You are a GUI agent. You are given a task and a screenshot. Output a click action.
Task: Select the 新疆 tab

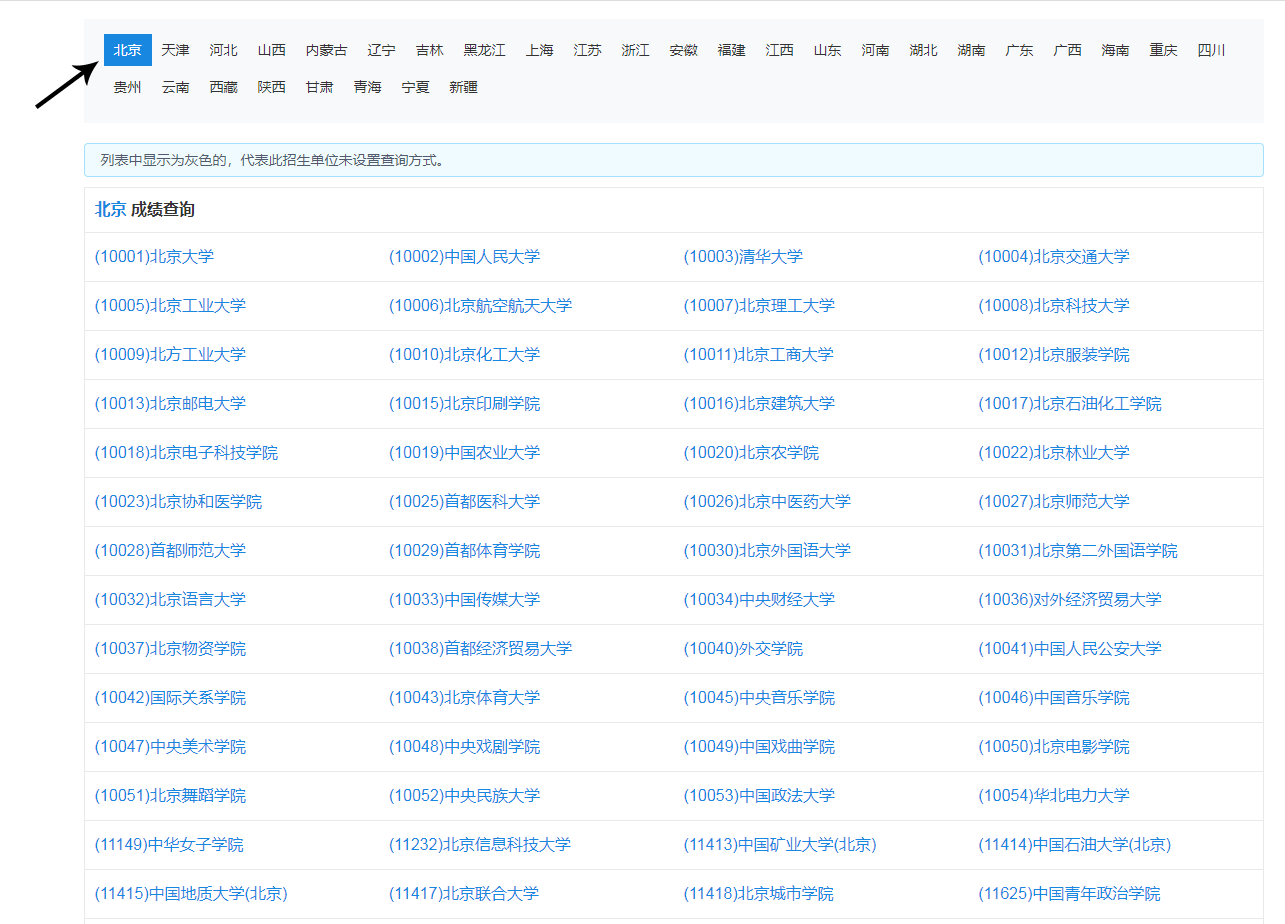coord(464,87)
